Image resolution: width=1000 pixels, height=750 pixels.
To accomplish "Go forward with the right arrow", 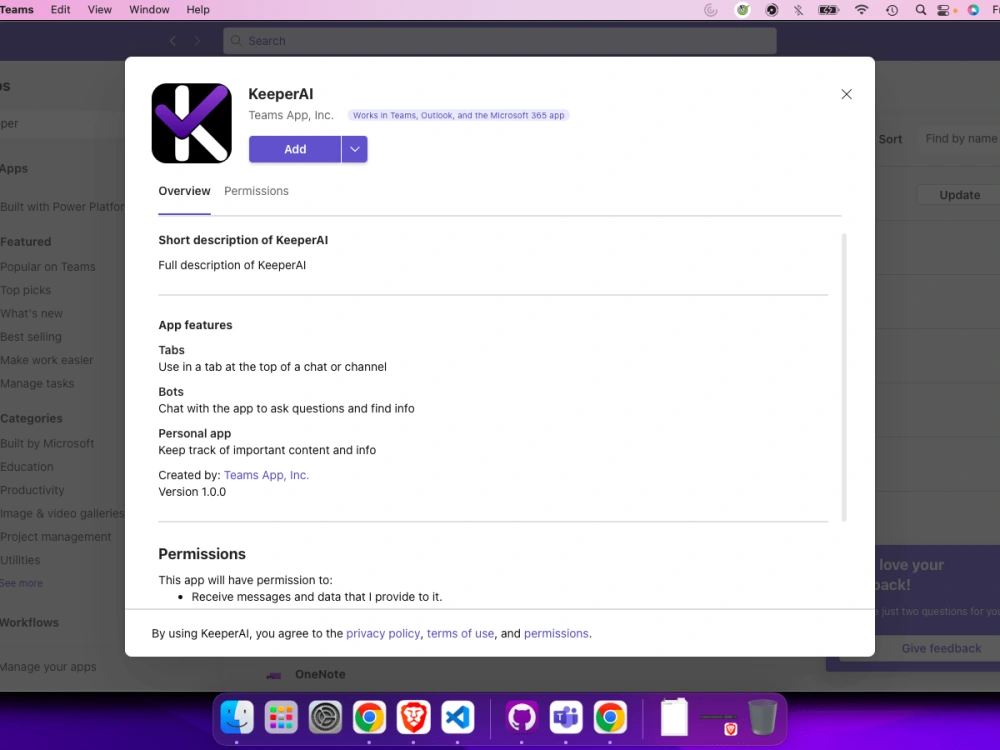I will point(197,41).
